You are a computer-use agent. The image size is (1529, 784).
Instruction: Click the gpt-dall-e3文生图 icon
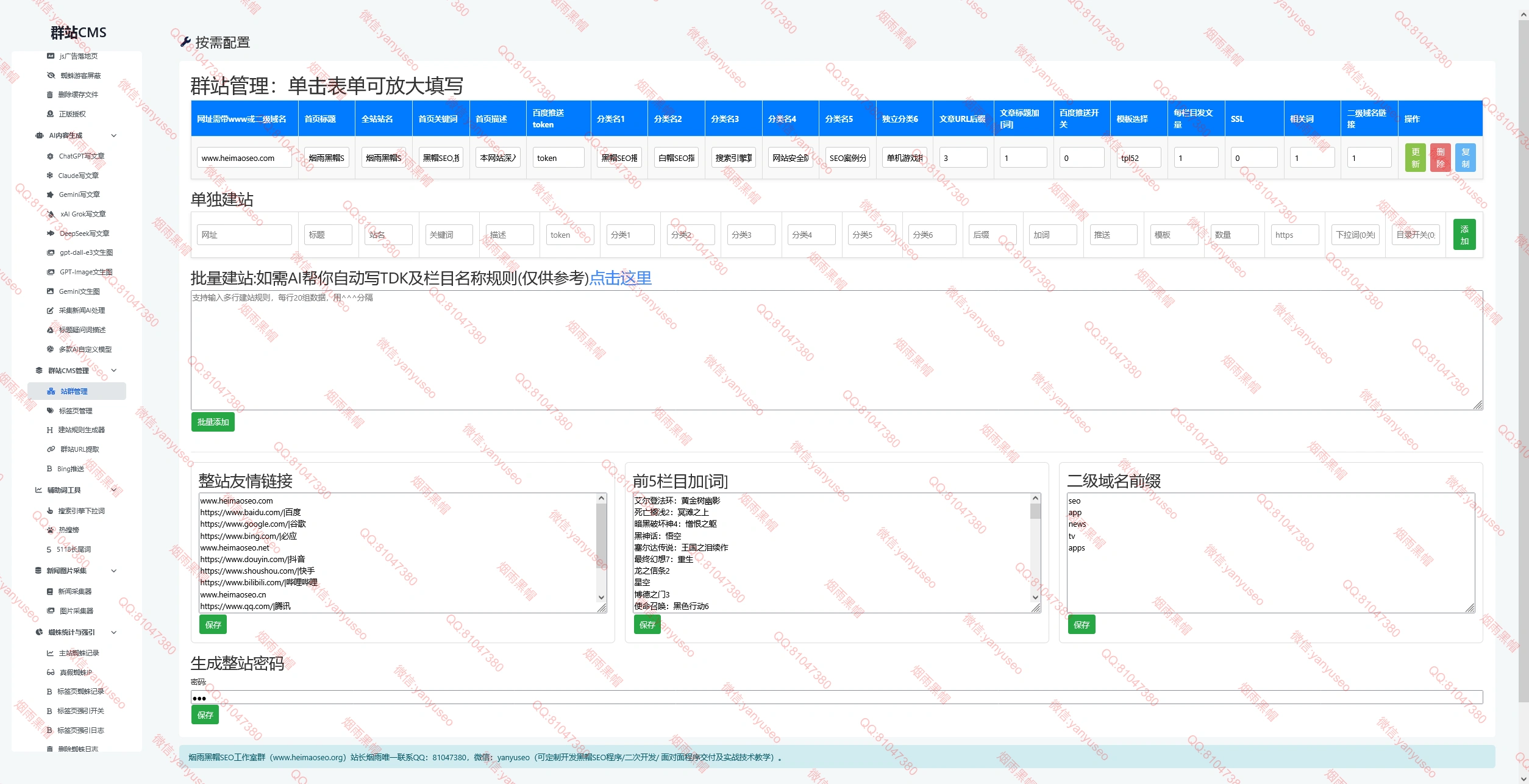pyautogui.click(x=51, y=252)
